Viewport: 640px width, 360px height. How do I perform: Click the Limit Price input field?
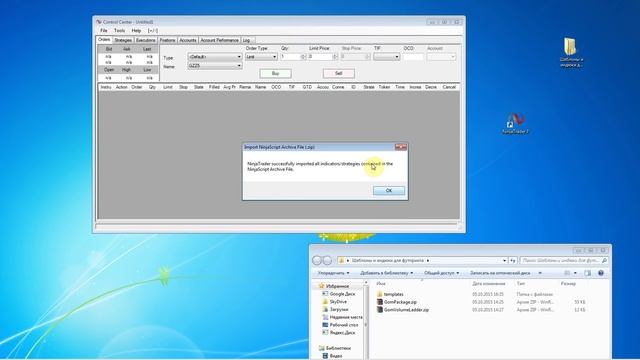pyautogui.click(x=320, y=57)
